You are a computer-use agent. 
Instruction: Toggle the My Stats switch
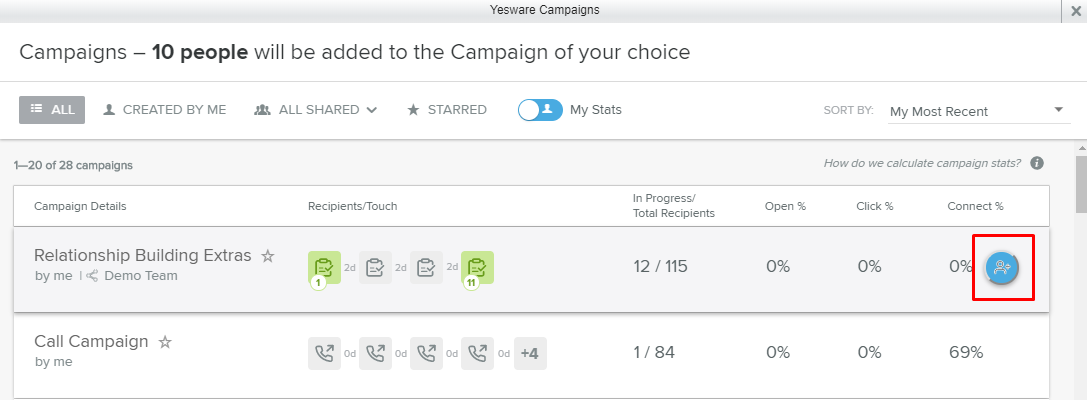(540, 110)
